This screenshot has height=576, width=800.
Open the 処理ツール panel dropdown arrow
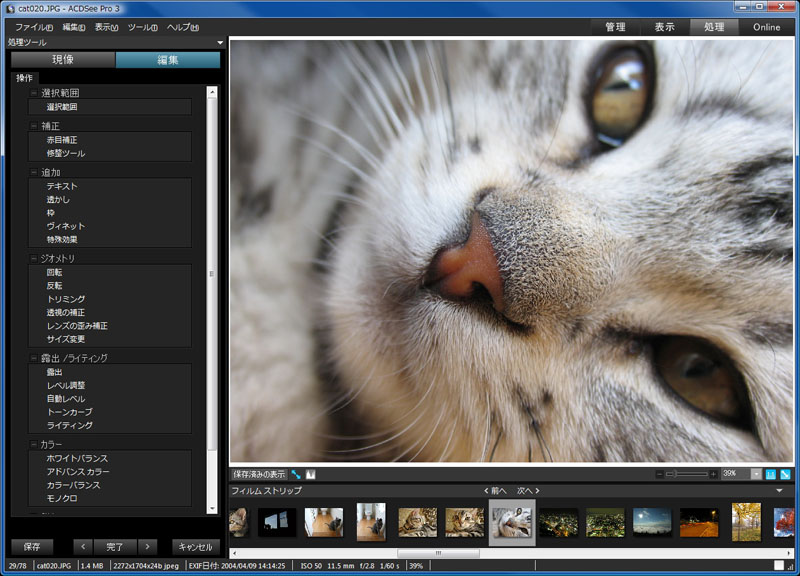220,42
